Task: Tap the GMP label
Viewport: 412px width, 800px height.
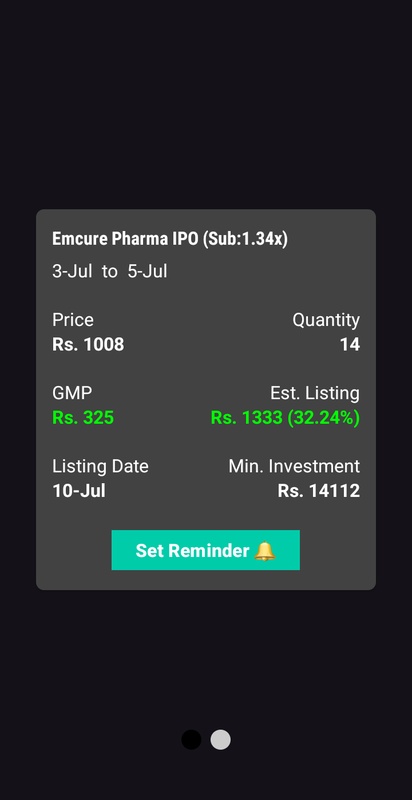Action: 72,393
